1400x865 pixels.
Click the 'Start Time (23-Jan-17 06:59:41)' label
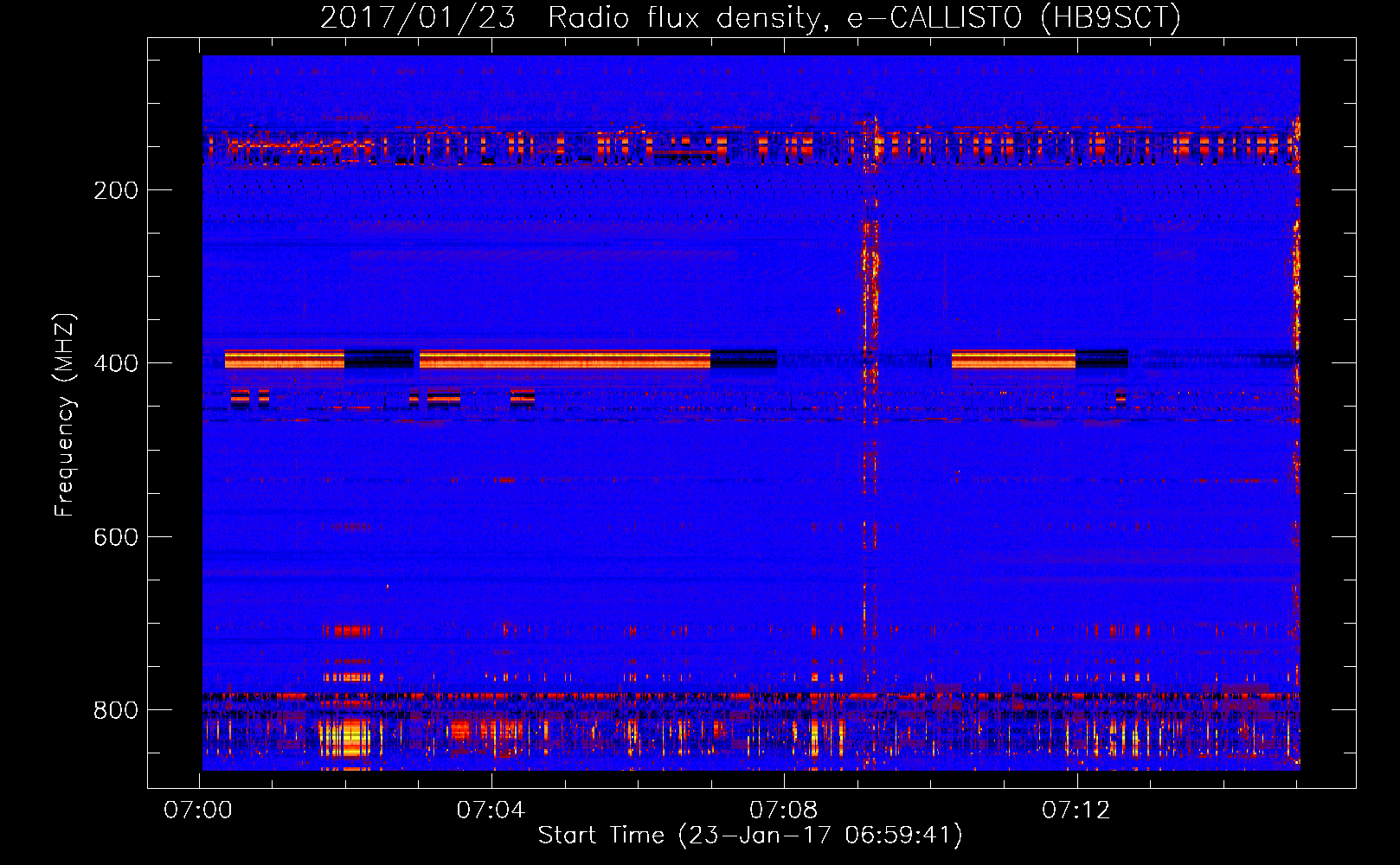coord(750,836)
